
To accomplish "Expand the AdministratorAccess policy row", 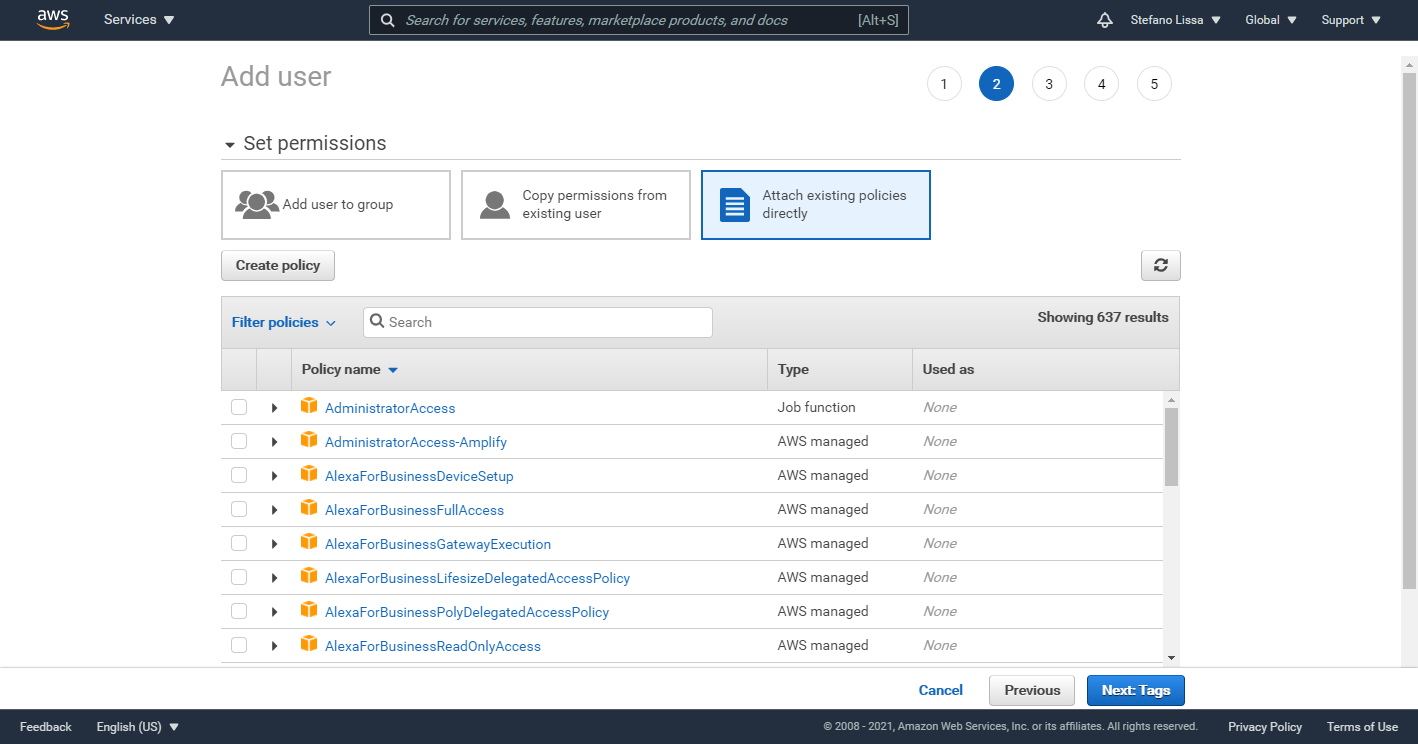I will pos(274,408).
